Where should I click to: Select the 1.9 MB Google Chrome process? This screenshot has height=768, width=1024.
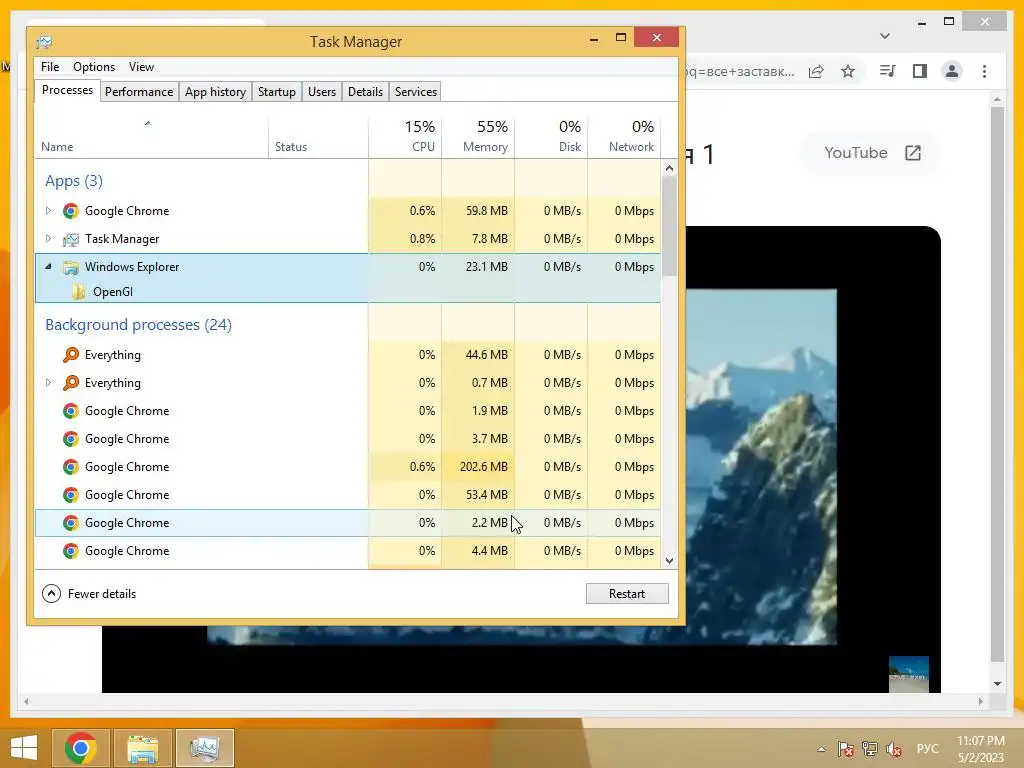click(x=347, y=411)
